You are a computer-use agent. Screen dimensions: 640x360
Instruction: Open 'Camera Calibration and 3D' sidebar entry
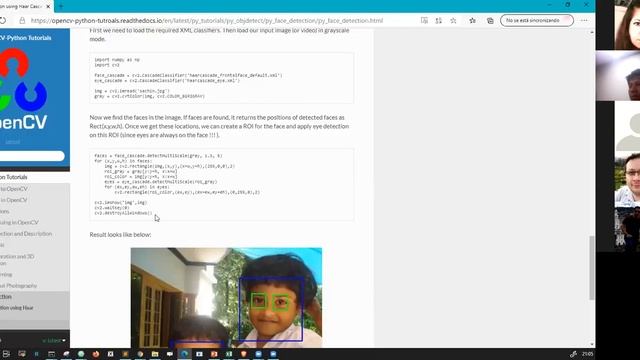(x=17, y=260)
